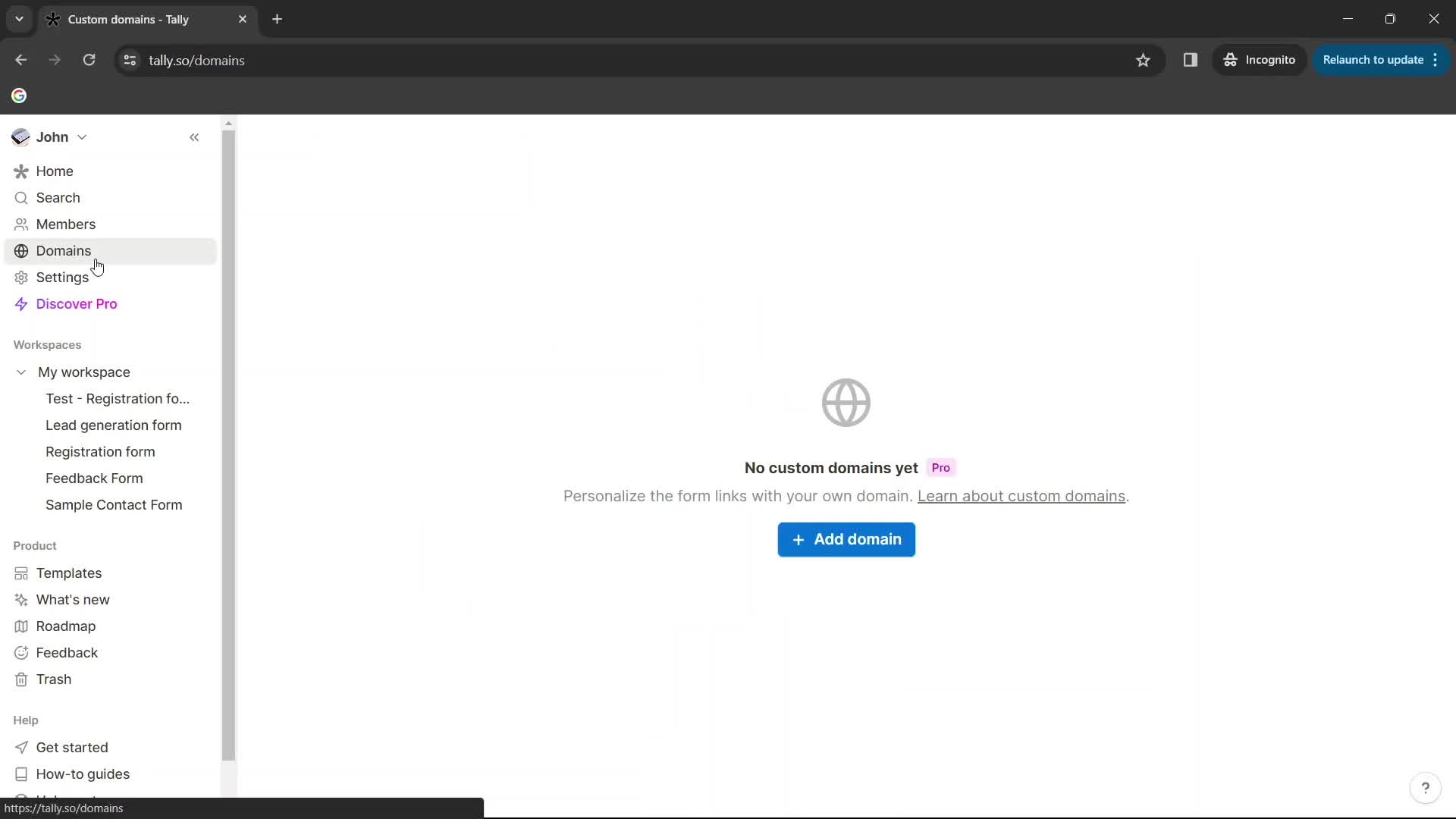Open Learn about custom domains link
Screen dimensions: 1456x819
point(1020,496)
